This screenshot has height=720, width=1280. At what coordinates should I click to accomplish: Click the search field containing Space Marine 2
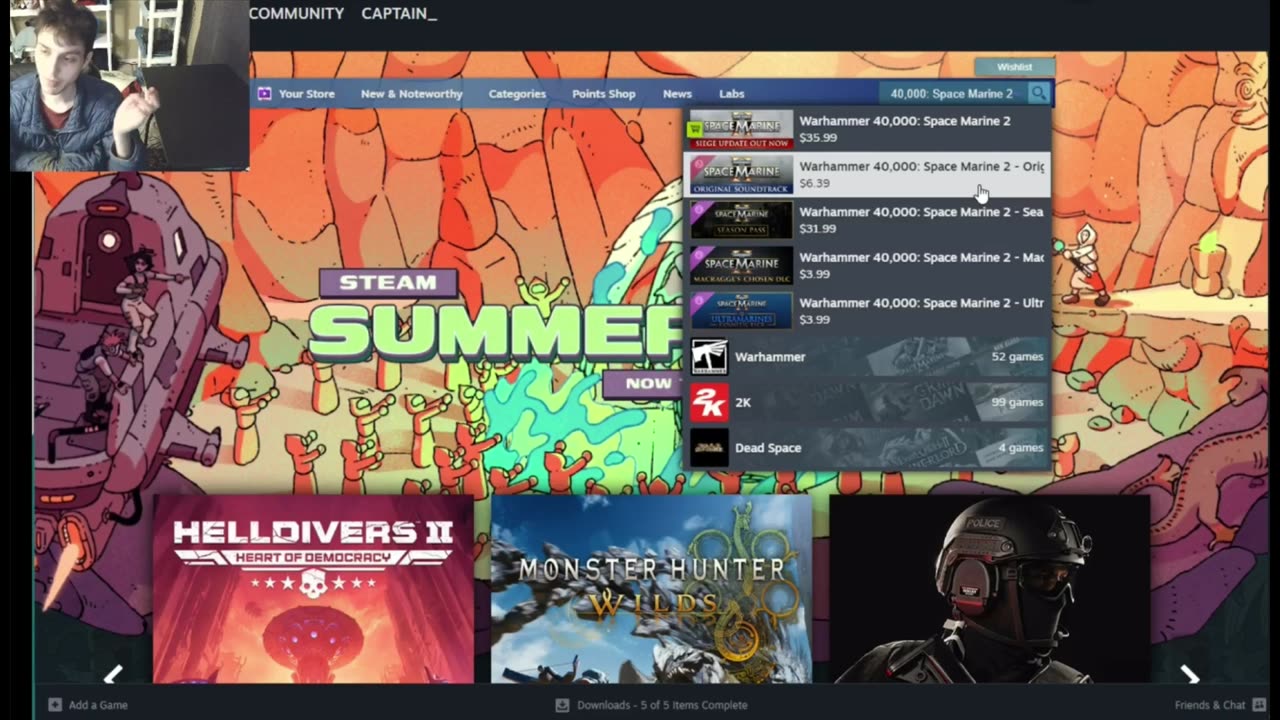(951, 93)
